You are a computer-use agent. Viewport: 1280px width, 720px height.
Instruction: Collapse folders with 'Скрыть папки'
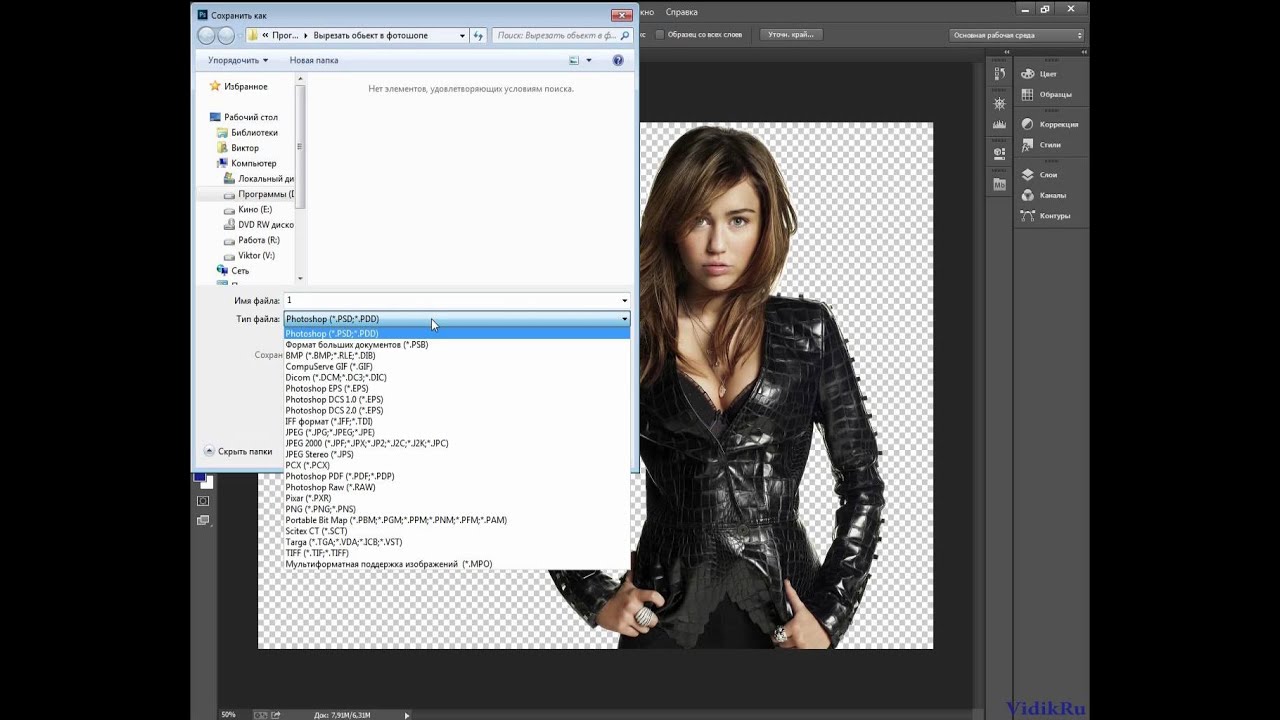tap(238, 451)
